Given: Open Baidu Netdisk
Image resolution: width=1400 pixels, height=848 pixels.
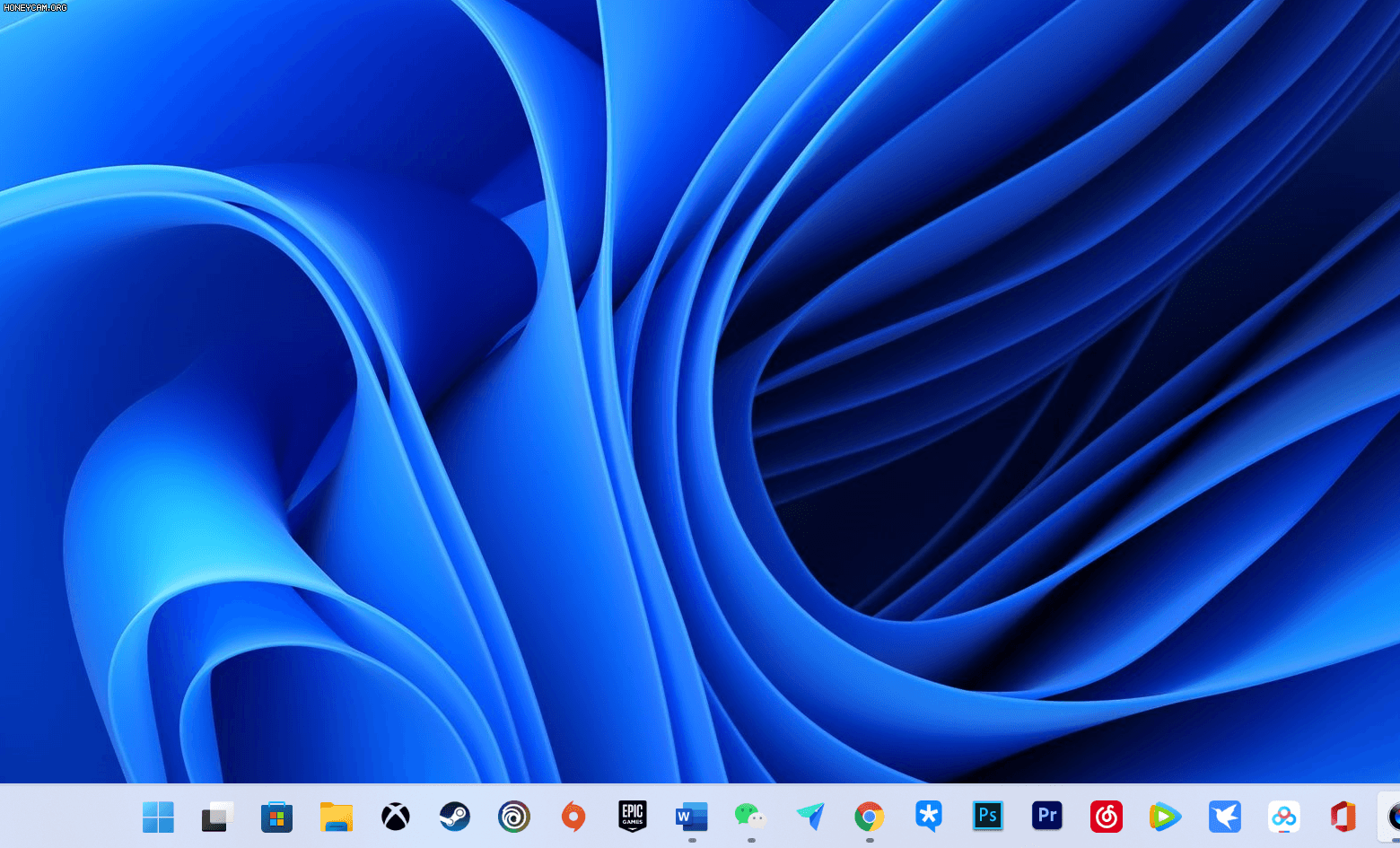Looking at the screenshot, I should [1283, 817].
